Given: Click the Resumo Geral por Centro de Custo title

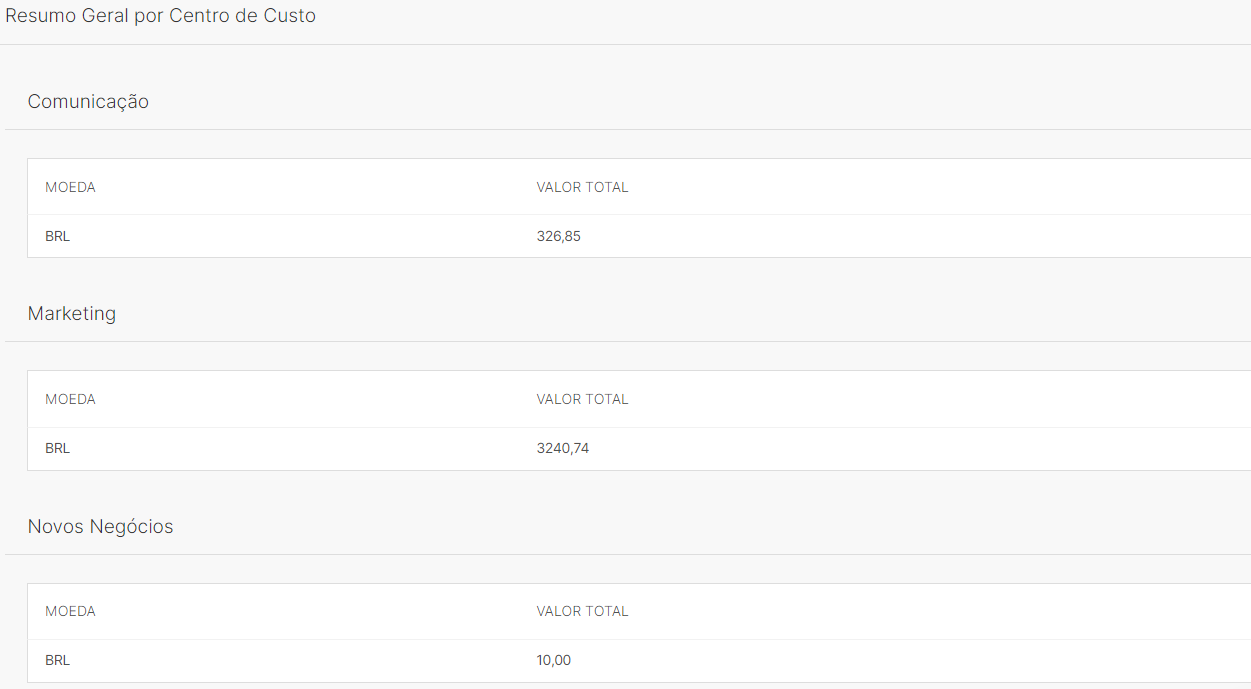Looking at the screenshot, I should click(x=161, y=16).
